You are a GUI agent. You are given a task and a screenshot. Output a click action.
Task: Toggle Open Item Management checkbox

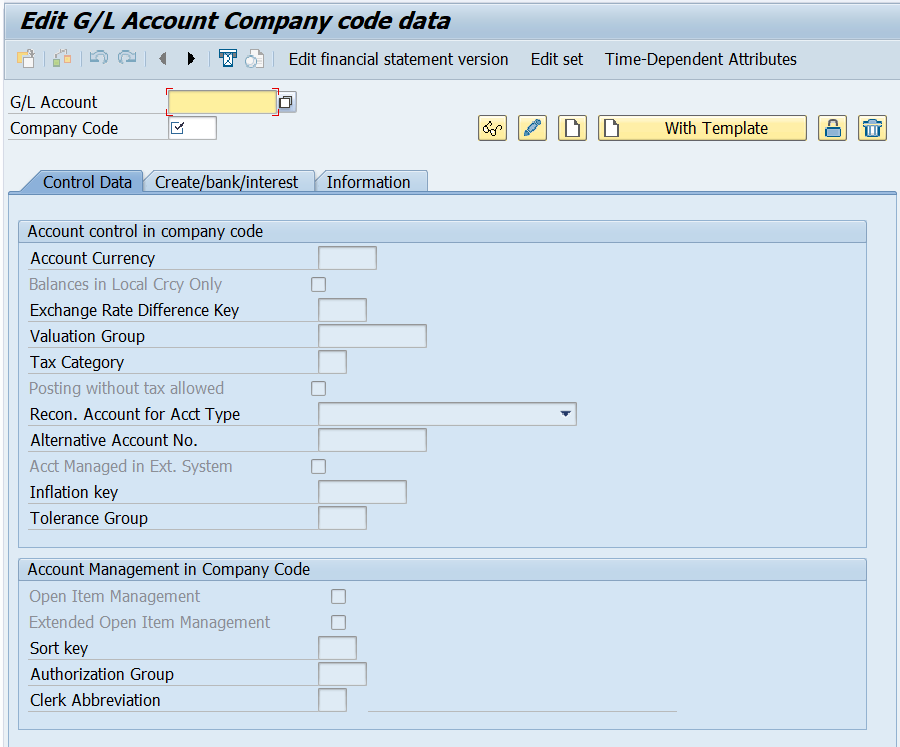click(339, 597)
